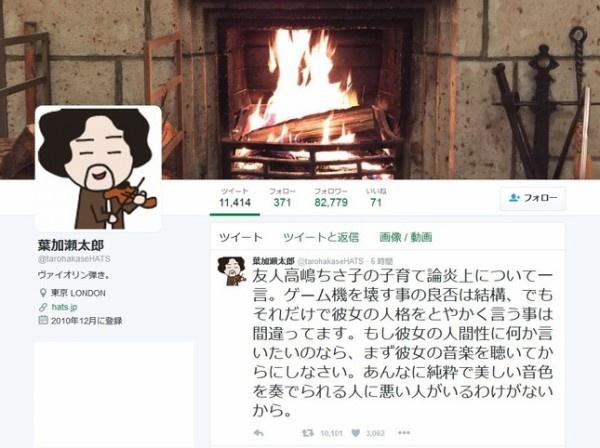Retweet the post using the retweet icon

[308, 433]
